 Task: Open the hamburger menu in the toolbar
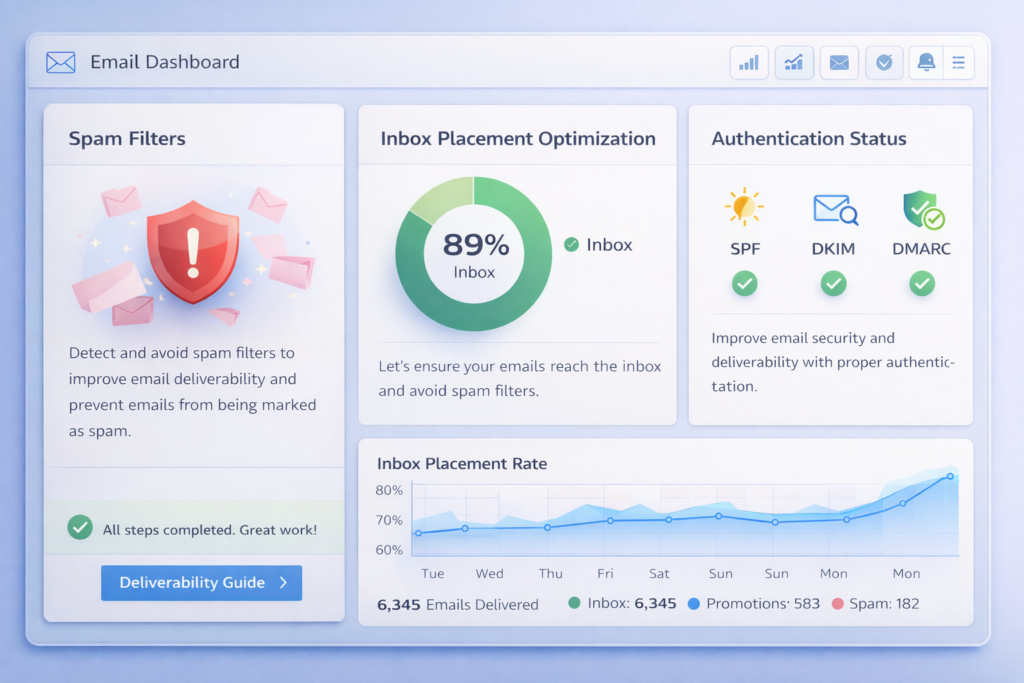[958, 62]
